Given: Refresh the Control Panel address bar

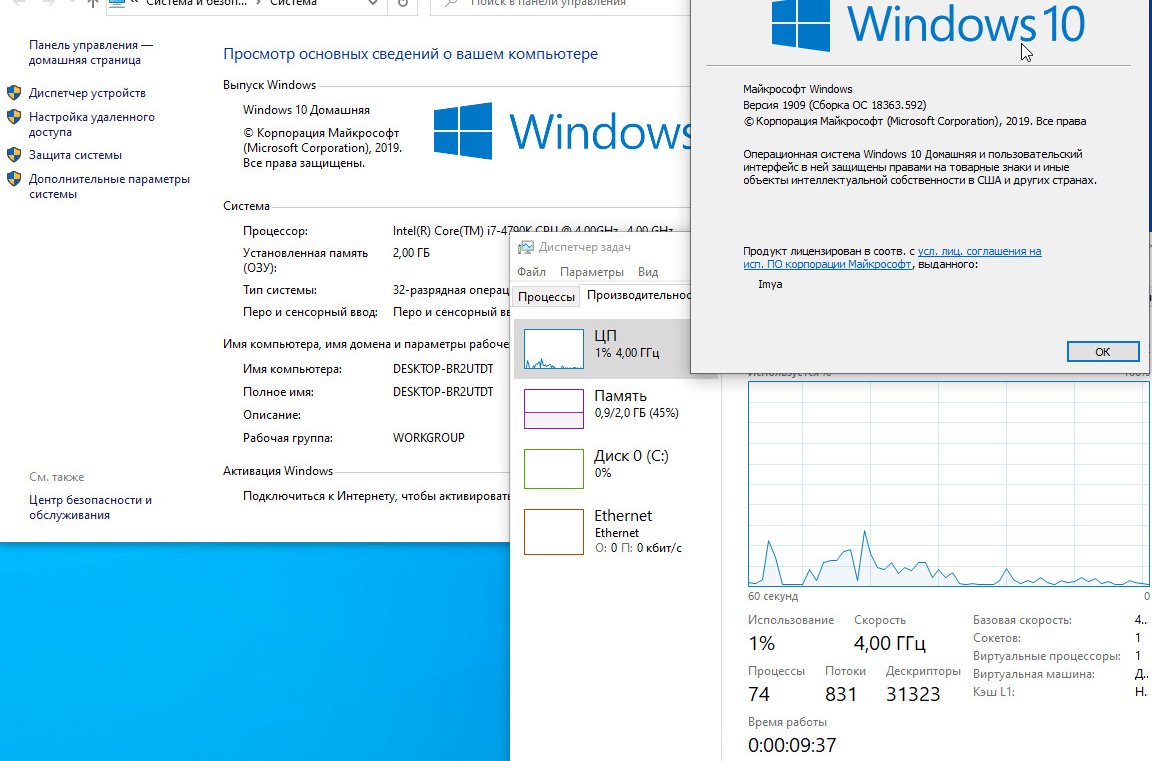Looking at the screenshot, I should click(x=403, y=4).
